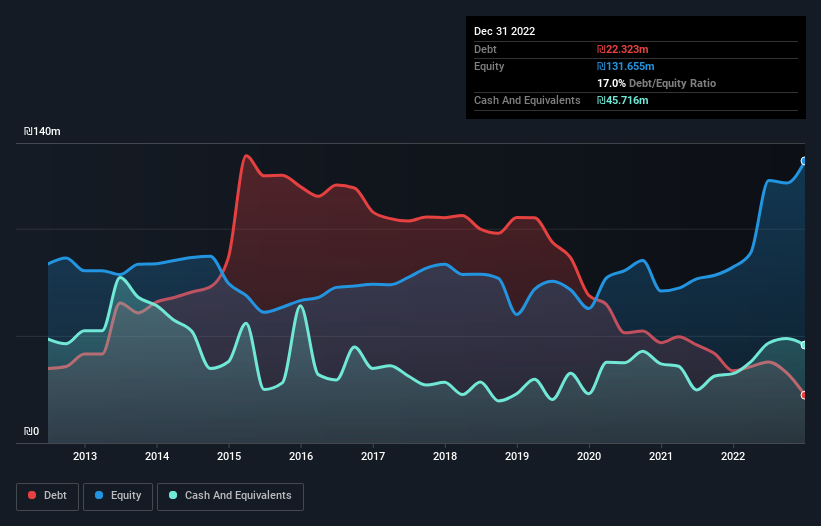Select the 2018 x-axis label
The height and width of the screenshot is (526, 821).
point(445,456)
